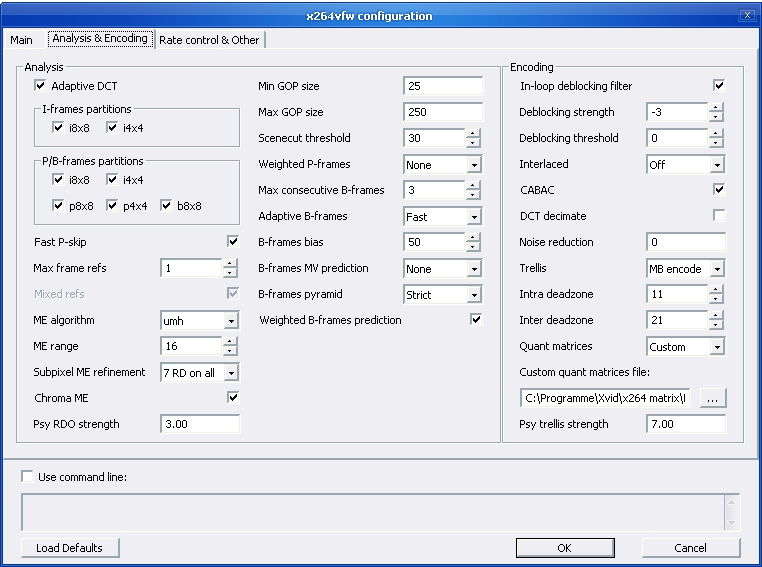Decrease Deblocking strength with down arrow
Image resolution: width=762 pixels, height=567 pixels.
coord(716,117)
